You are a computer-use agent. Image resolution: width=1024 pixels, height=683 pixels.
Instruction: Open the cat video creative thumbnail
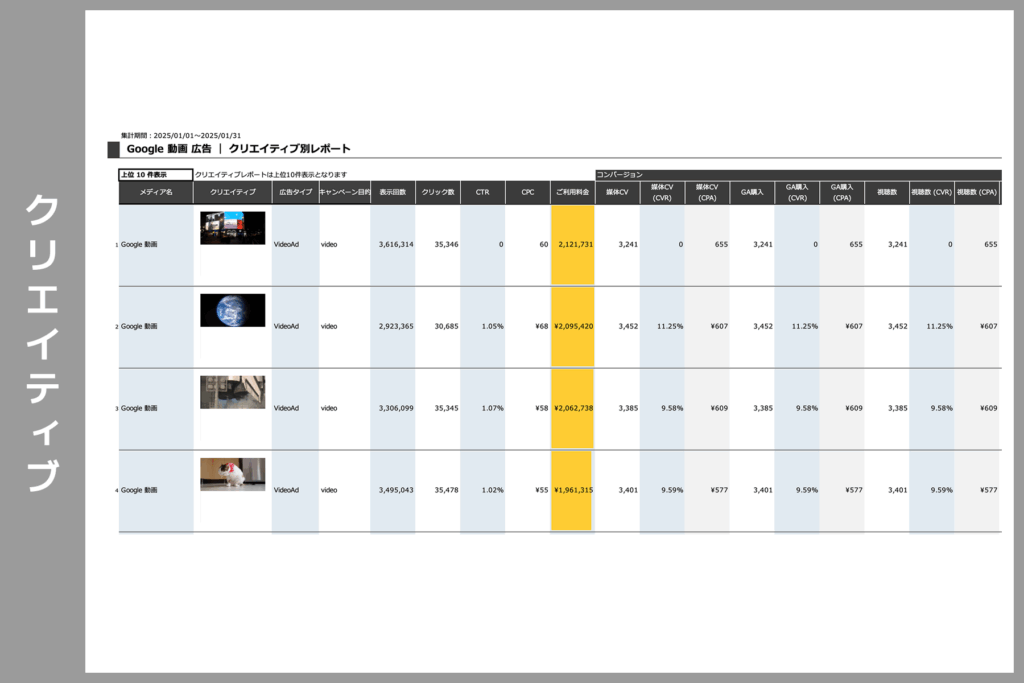(232, 474)
